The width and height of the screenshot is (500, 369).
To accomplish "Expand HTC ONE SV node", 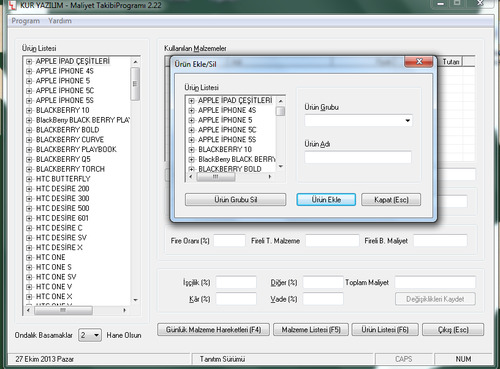I will click(x=29, y=277).
